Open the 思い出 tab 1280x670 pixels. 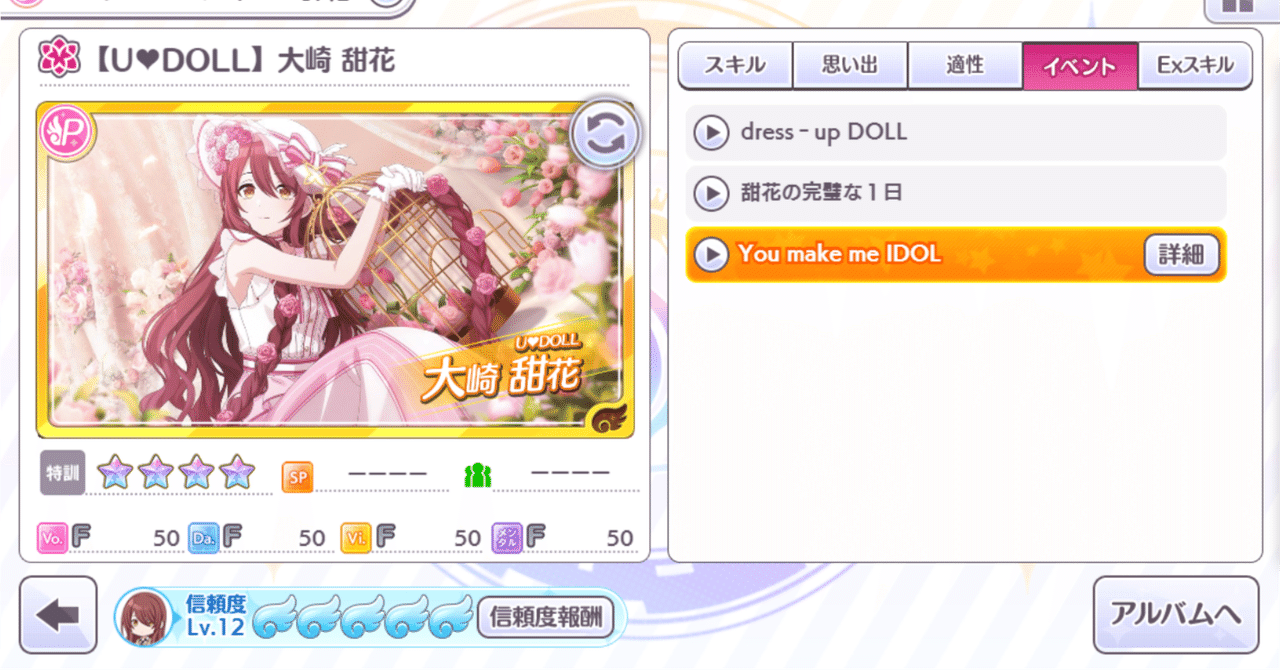850,66
